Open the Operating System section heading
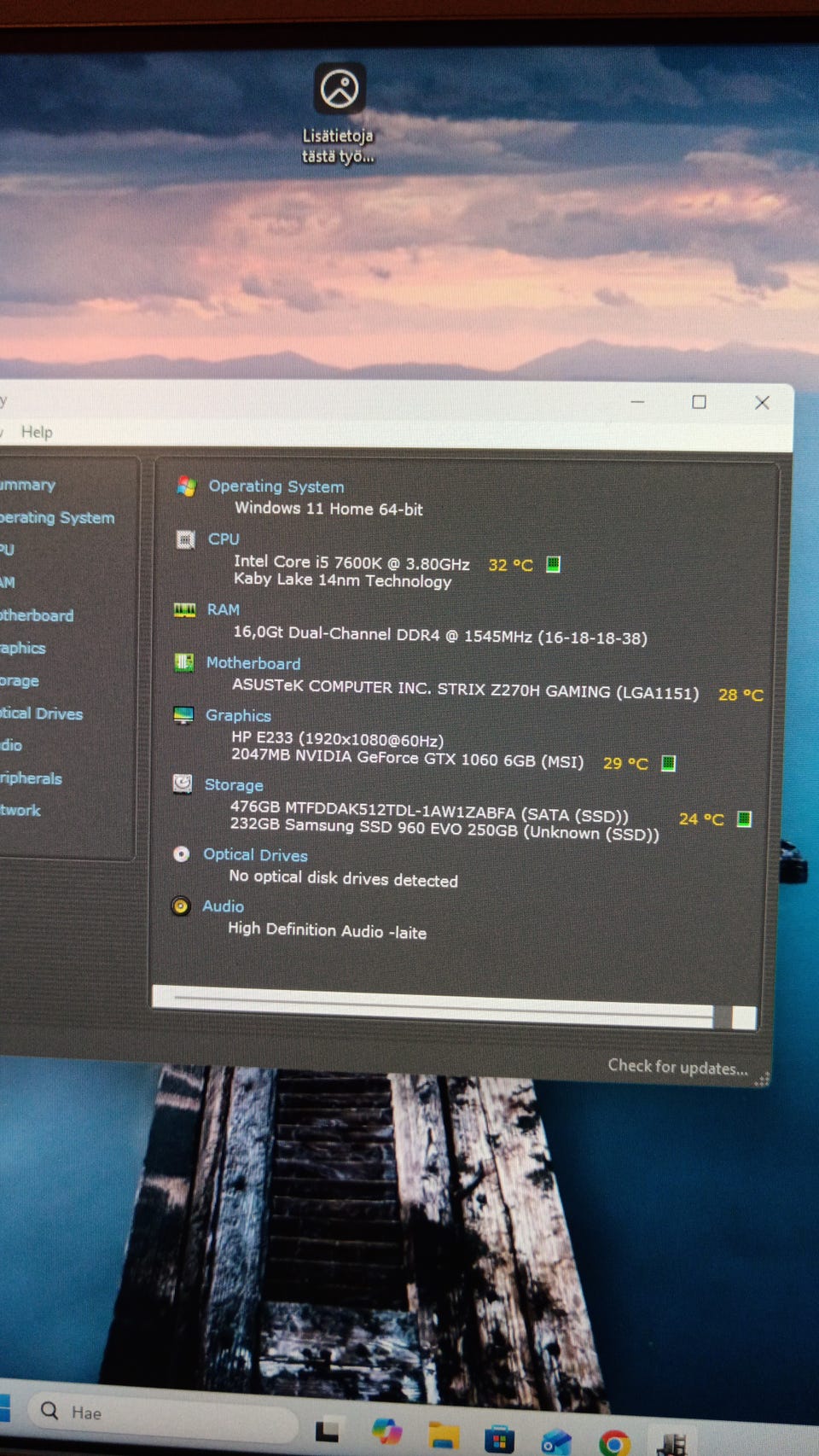The width and height of the screenshot is (819, 1456). coord(276,486)
